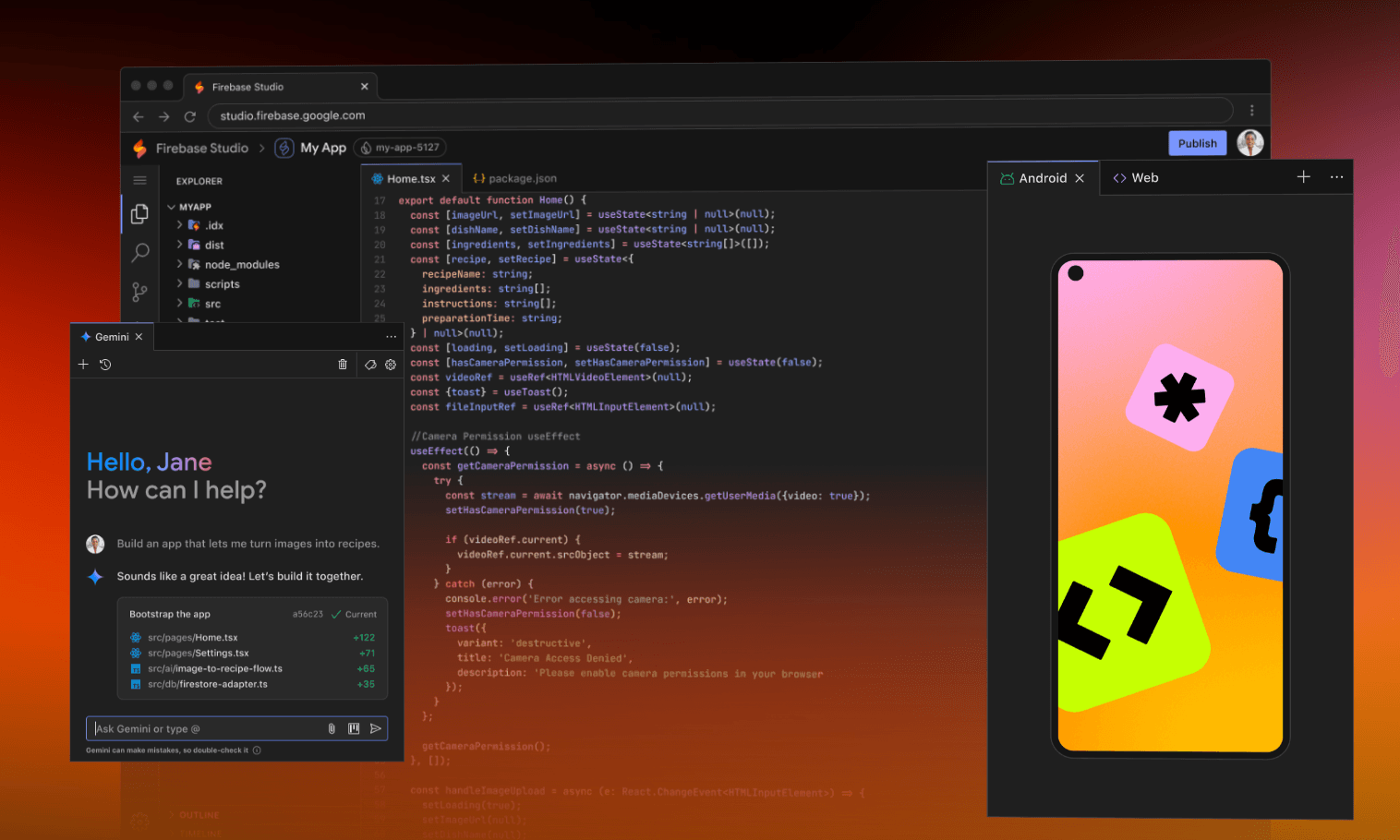Click the My App breadcrumb title
The height and width of the screenshot is (840, 1400).
tap(323, 148)
